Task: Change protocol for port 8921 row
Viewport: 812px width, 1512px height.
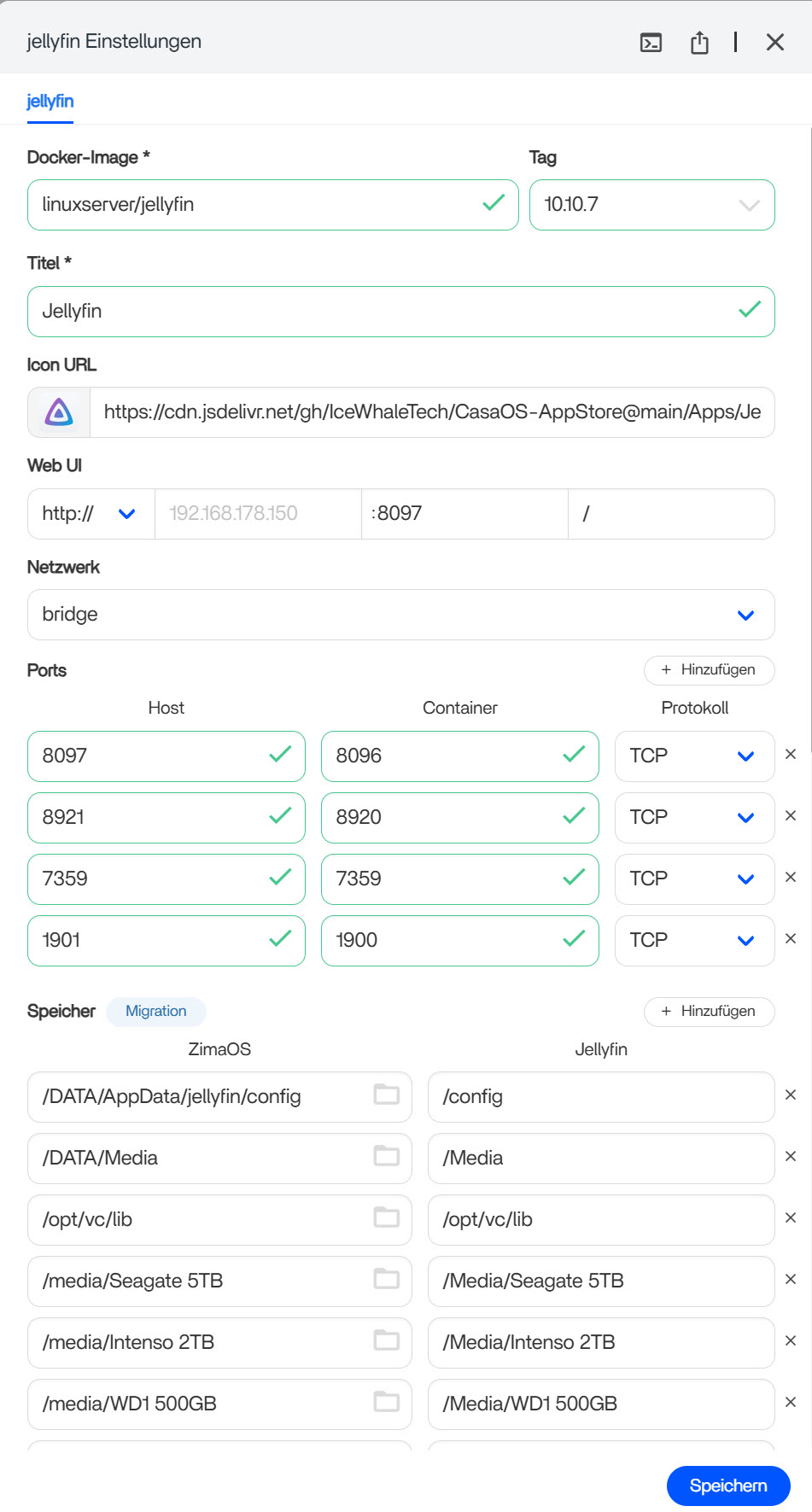Action: pos(693,817)
